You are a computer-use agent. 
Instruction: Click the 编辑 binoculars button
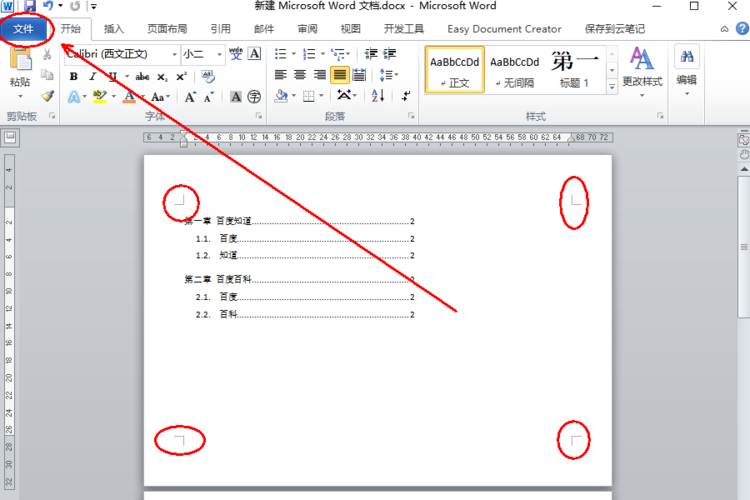tap(686, 70)
